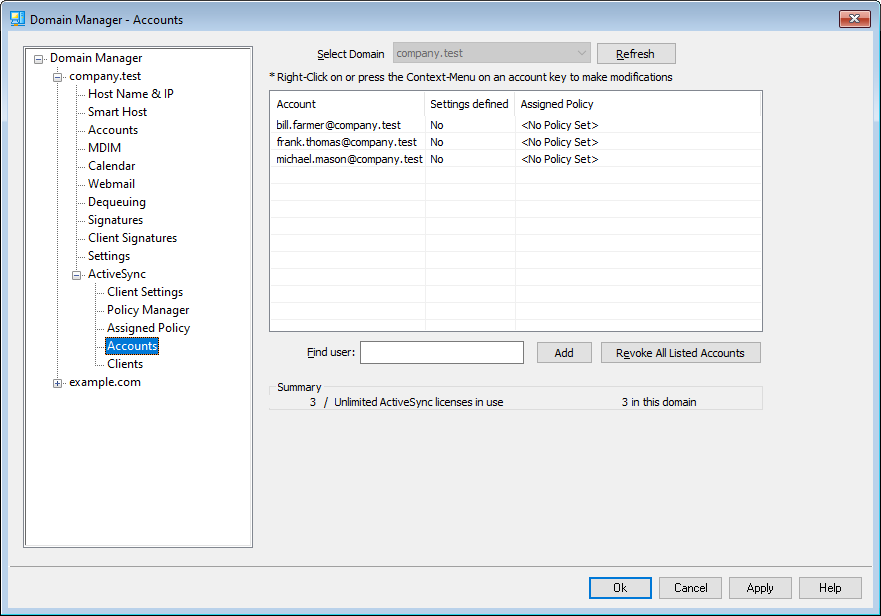Select the Host Name & IP tree item
The image size is (881, 616).
click(x=130, y=94)
